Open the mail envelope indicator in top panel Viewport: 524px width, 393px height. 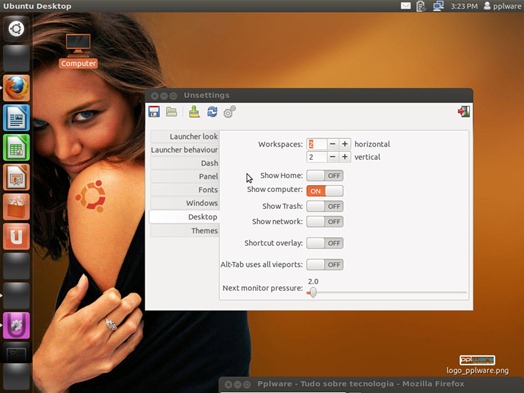(x=405, y=6)
